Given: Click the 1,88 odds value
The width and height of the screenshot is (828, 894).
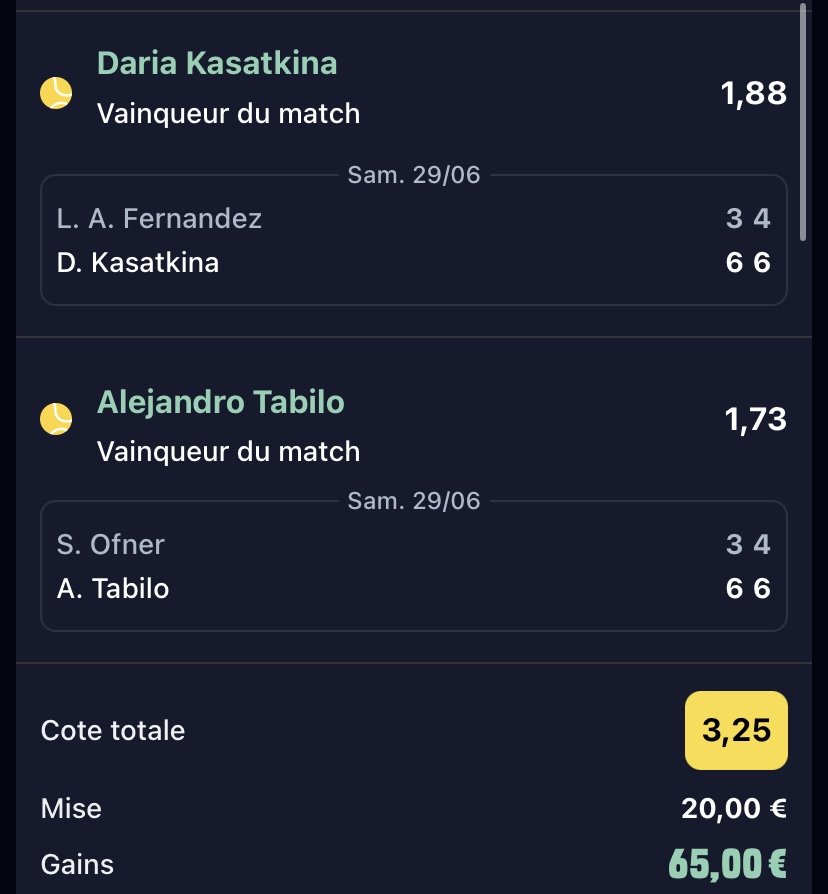Looking at the screenshot, I should point(753,93).
